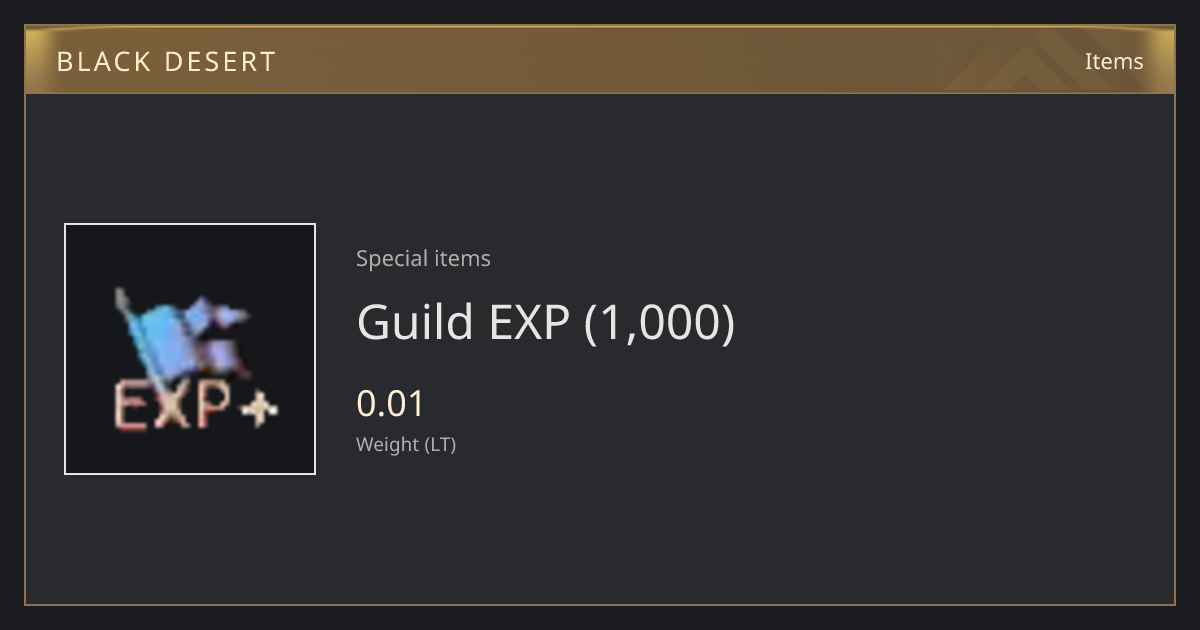1200x630 pixels.
Task: Click the 0.01 weight value
Action: [391, 404]
